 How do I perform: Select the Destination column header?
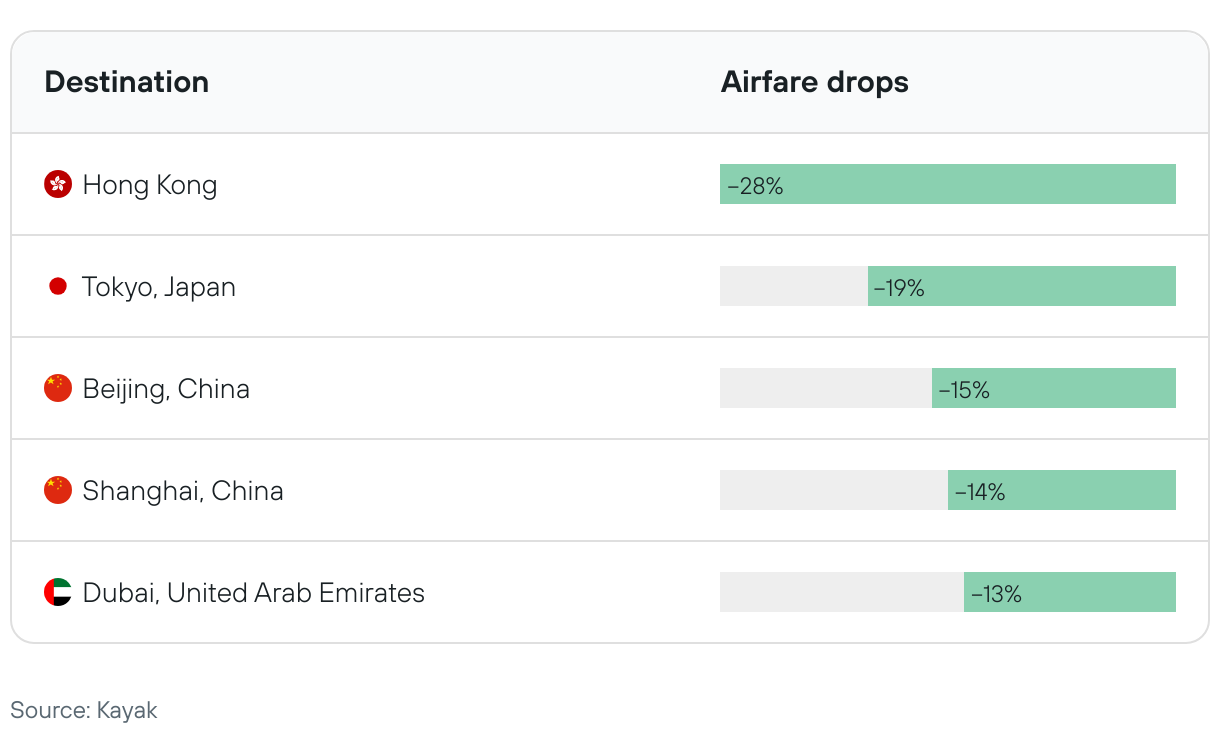pos(127,82)
